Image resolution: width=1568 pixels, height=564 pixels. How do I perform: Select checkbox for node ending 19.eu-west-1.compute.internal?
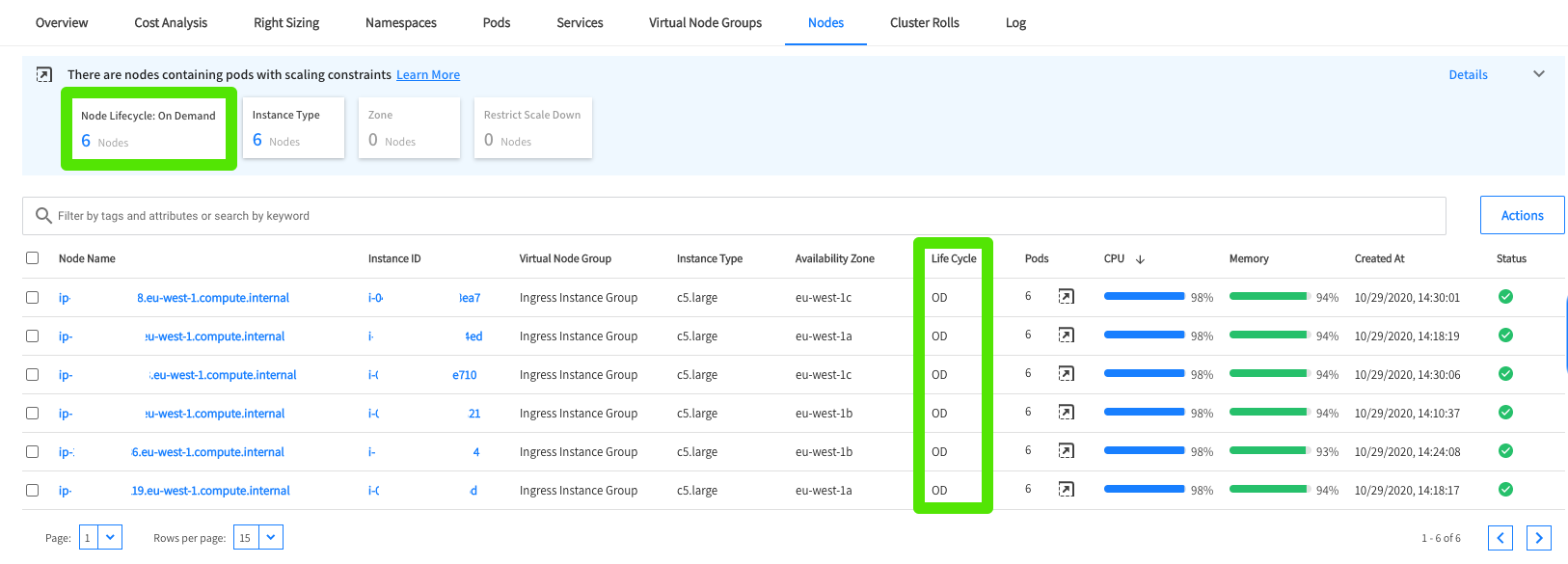33,490
